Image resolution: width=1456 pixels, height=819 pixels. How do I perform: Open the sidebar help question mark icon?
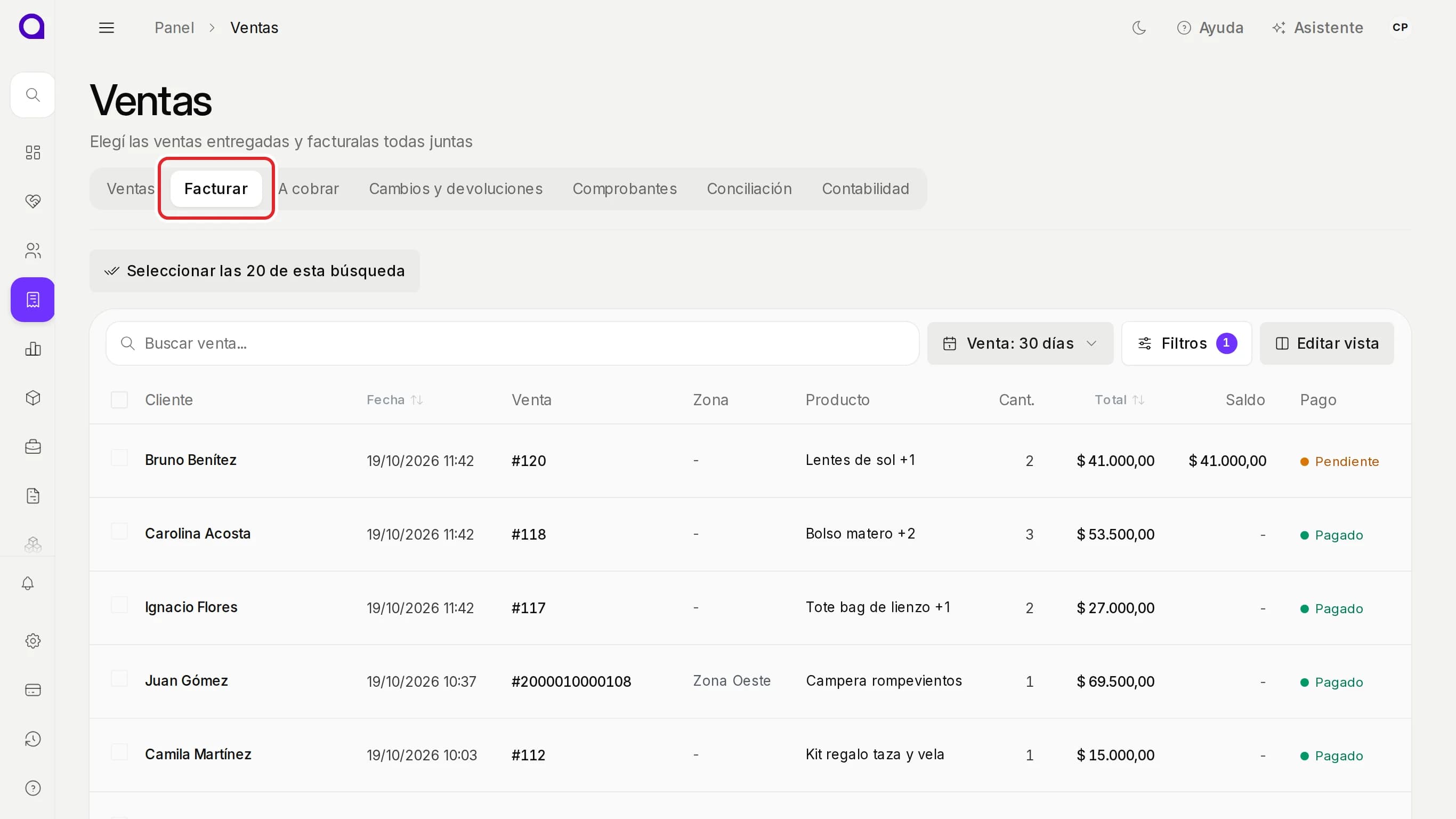tap(33, 788)
